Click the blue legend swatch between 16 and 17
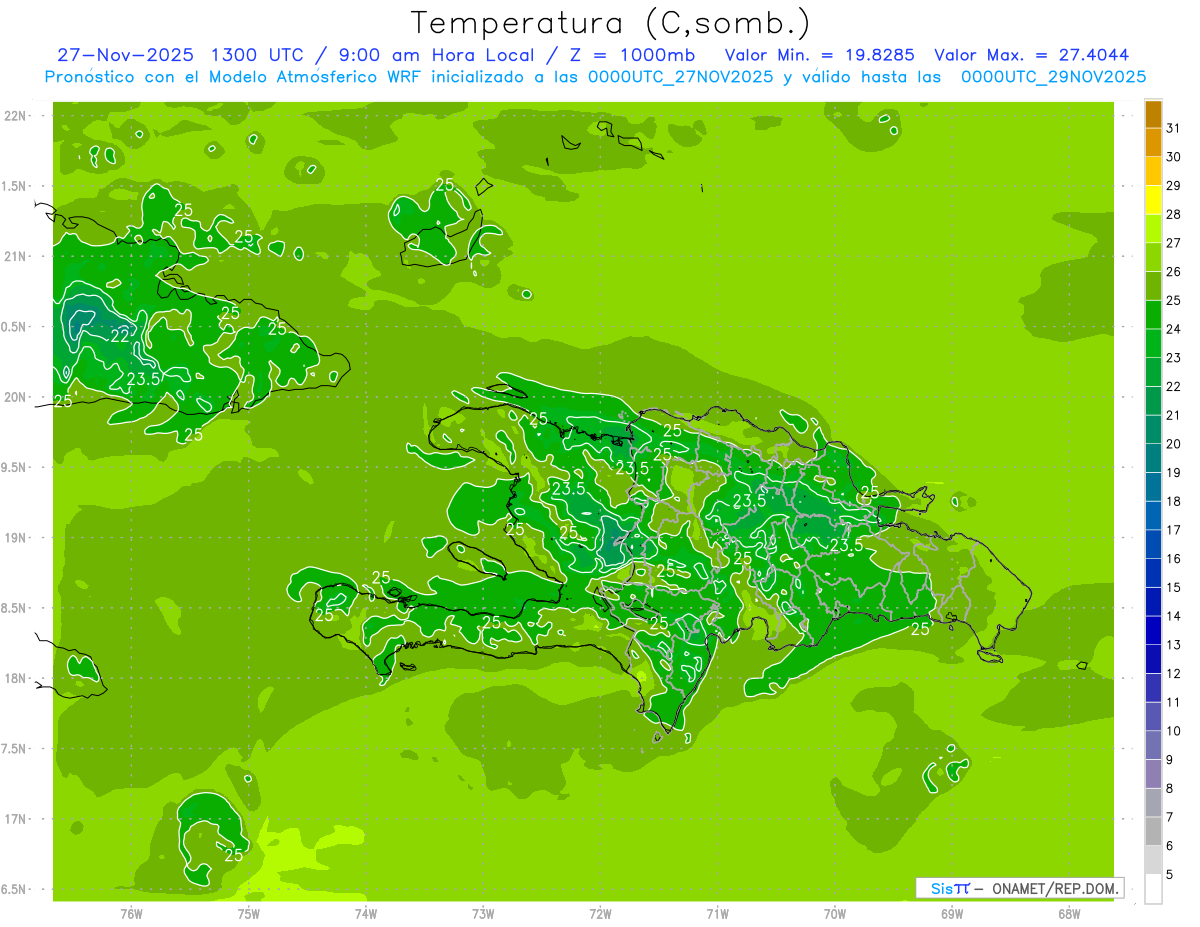 click(1153, 544)
